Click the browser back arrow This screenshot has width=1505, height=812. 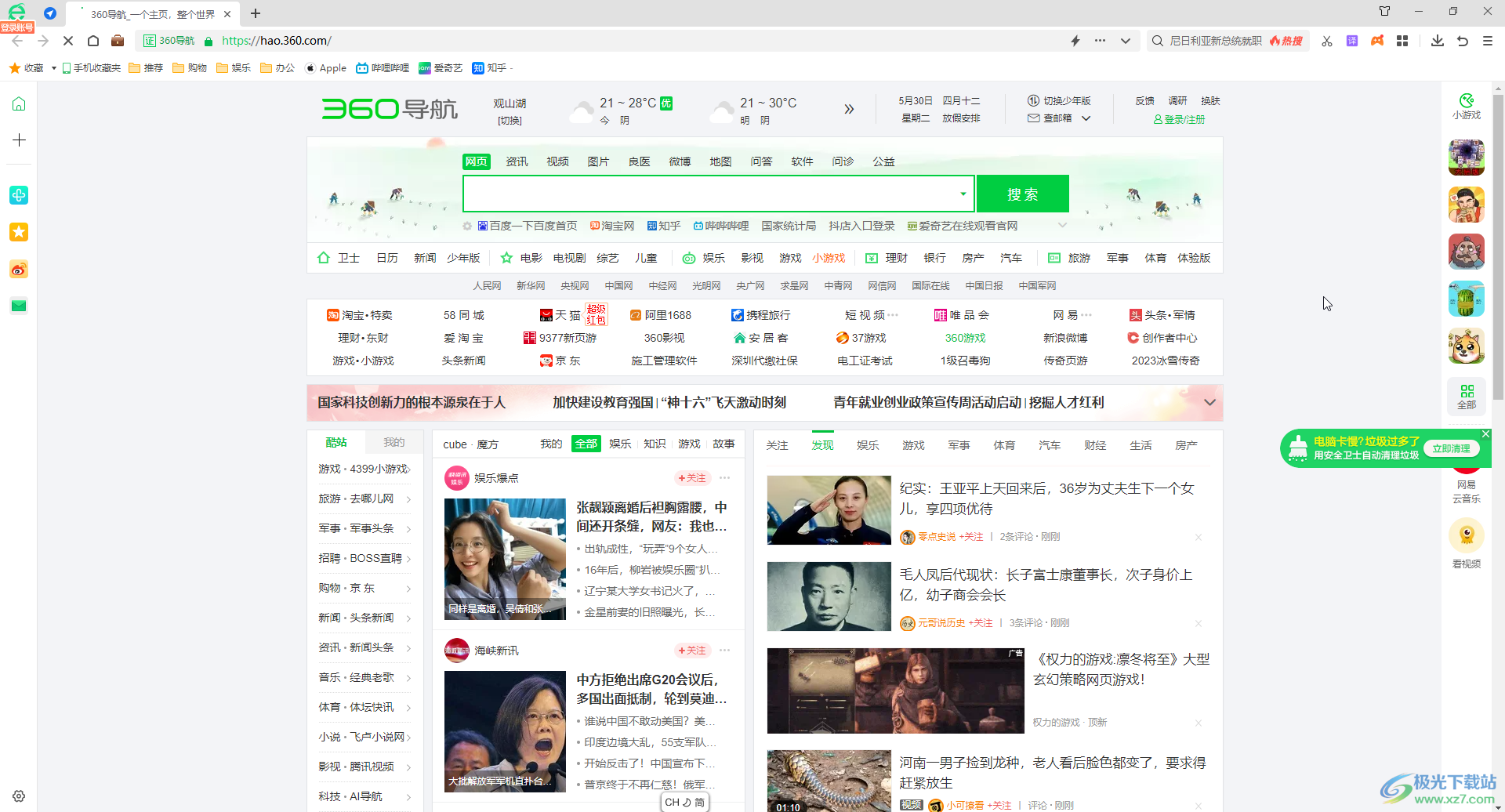point(17,41)
